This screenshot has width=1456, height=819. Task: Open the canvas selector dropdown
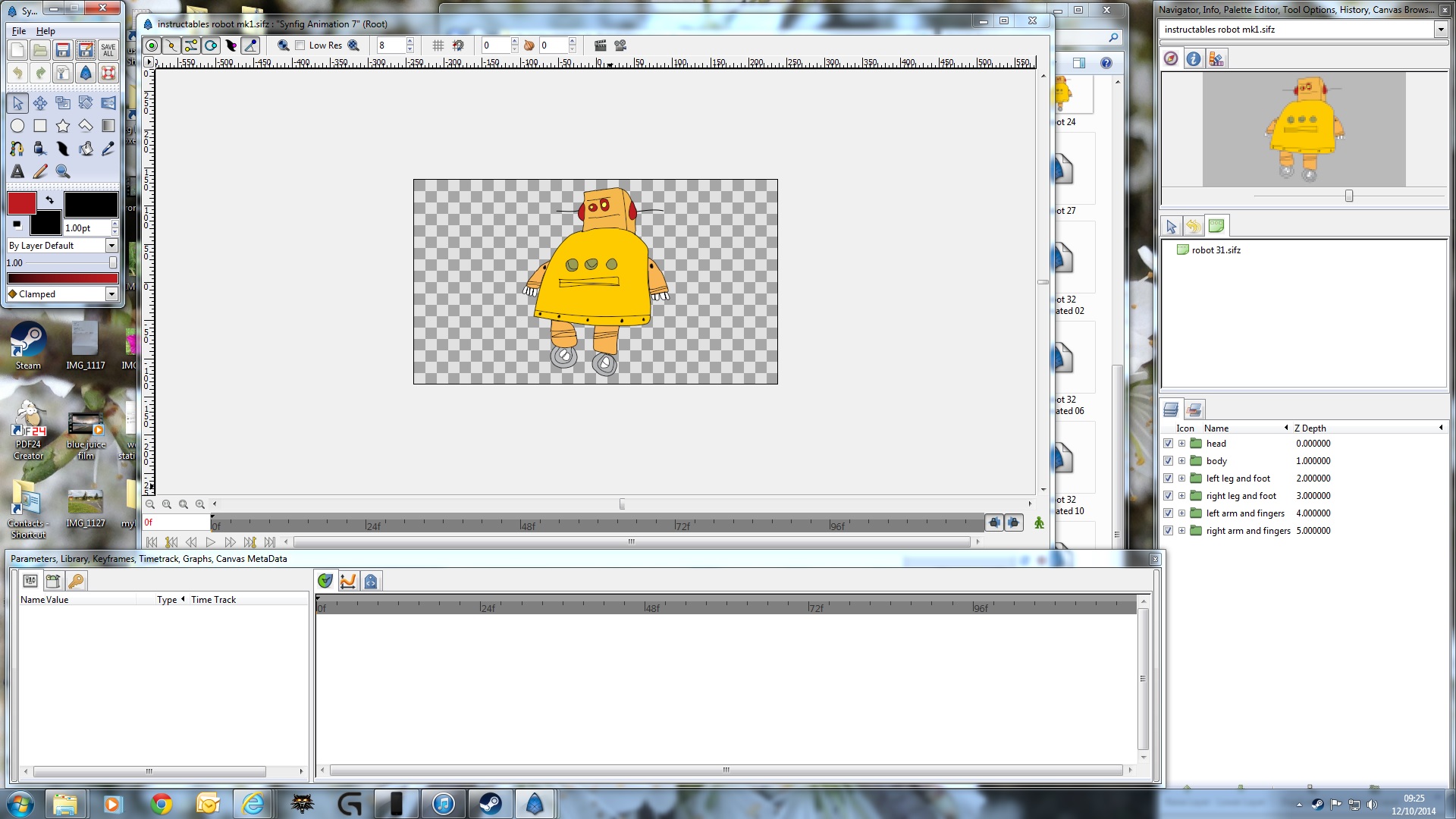click(1441, 30)
